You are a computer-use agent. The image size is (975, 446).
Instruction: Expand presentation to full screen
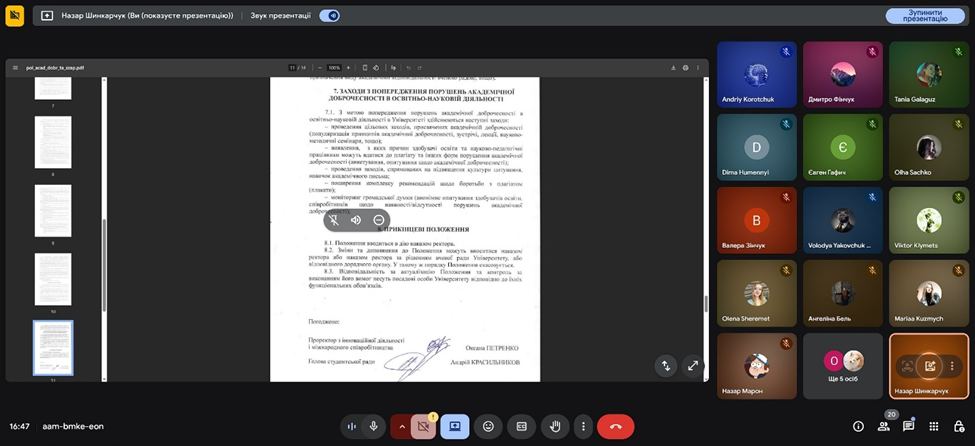point(692,366)
